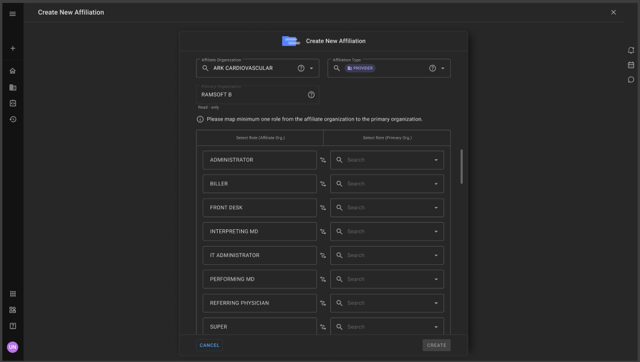Open primary role dropdown for INTERPRETING MD
Image resolution: width=640 pixels, height=362 pixels.
point(436,231)
